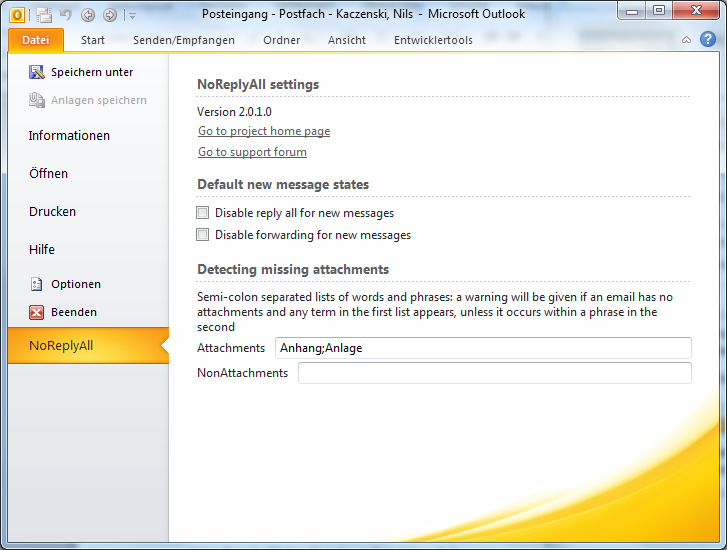Click the Outlook Help question mark icon
Viewport: 727px width, 550px height.
(708, 39)
